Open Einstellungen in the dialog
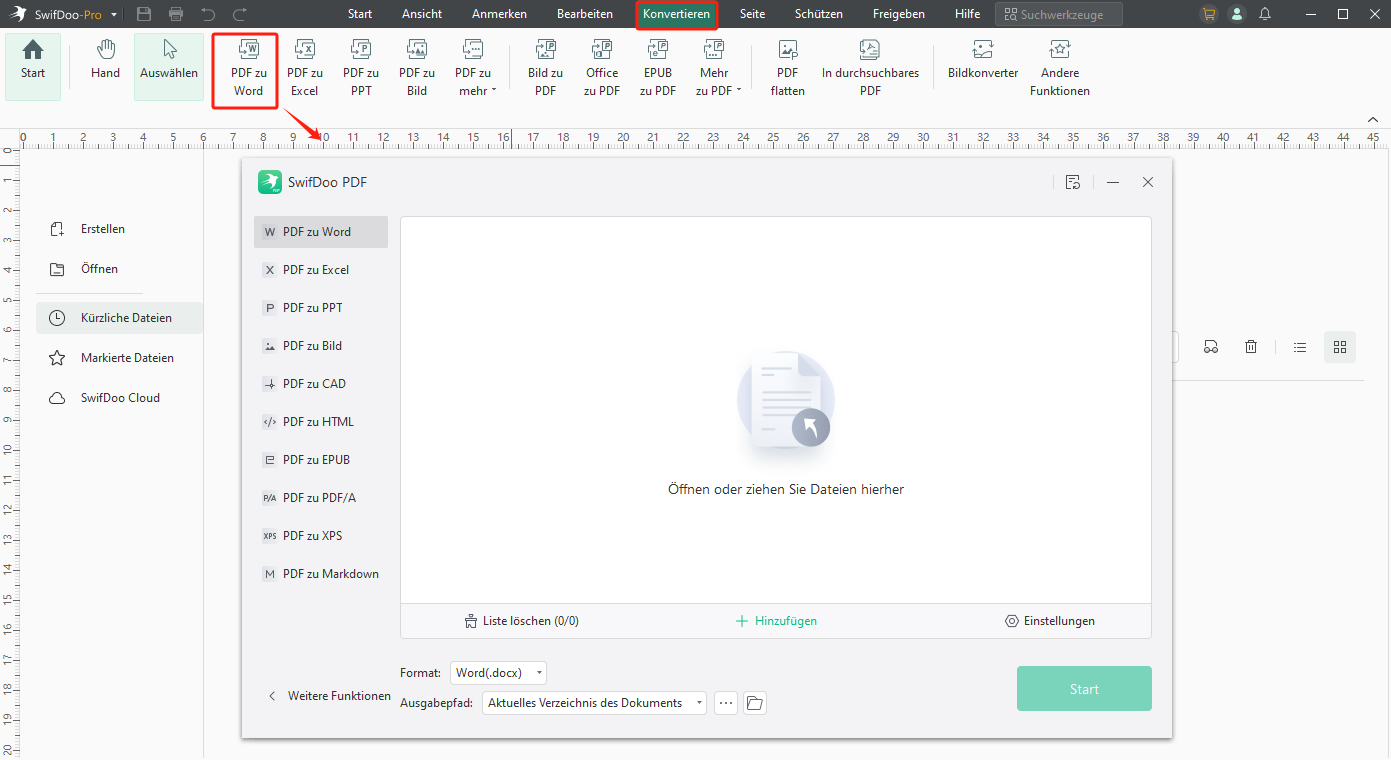 1050,621
